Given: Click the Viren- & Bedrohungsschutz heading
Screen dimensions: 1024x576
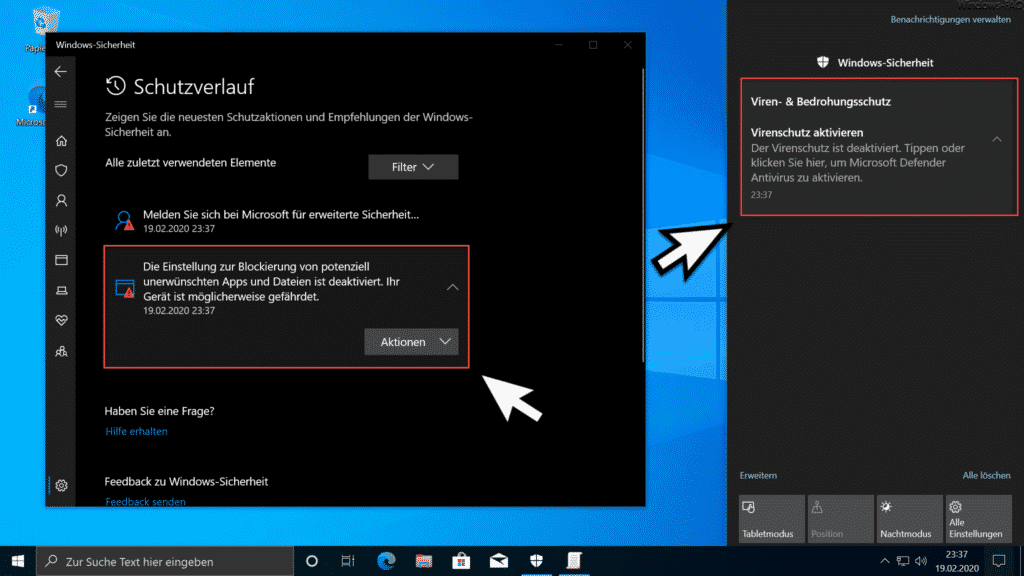Looking at the screenshot, I should click(x=820, y=102).
